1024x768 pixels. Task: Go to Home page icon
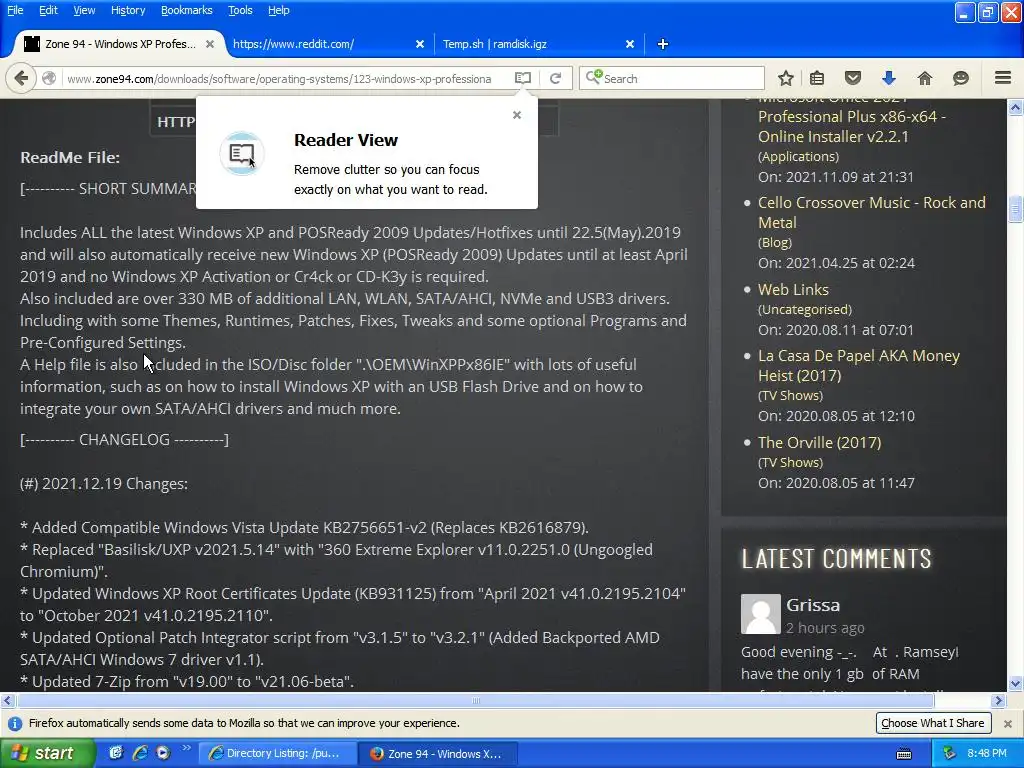pyautogui.click(x=925, y=78)
